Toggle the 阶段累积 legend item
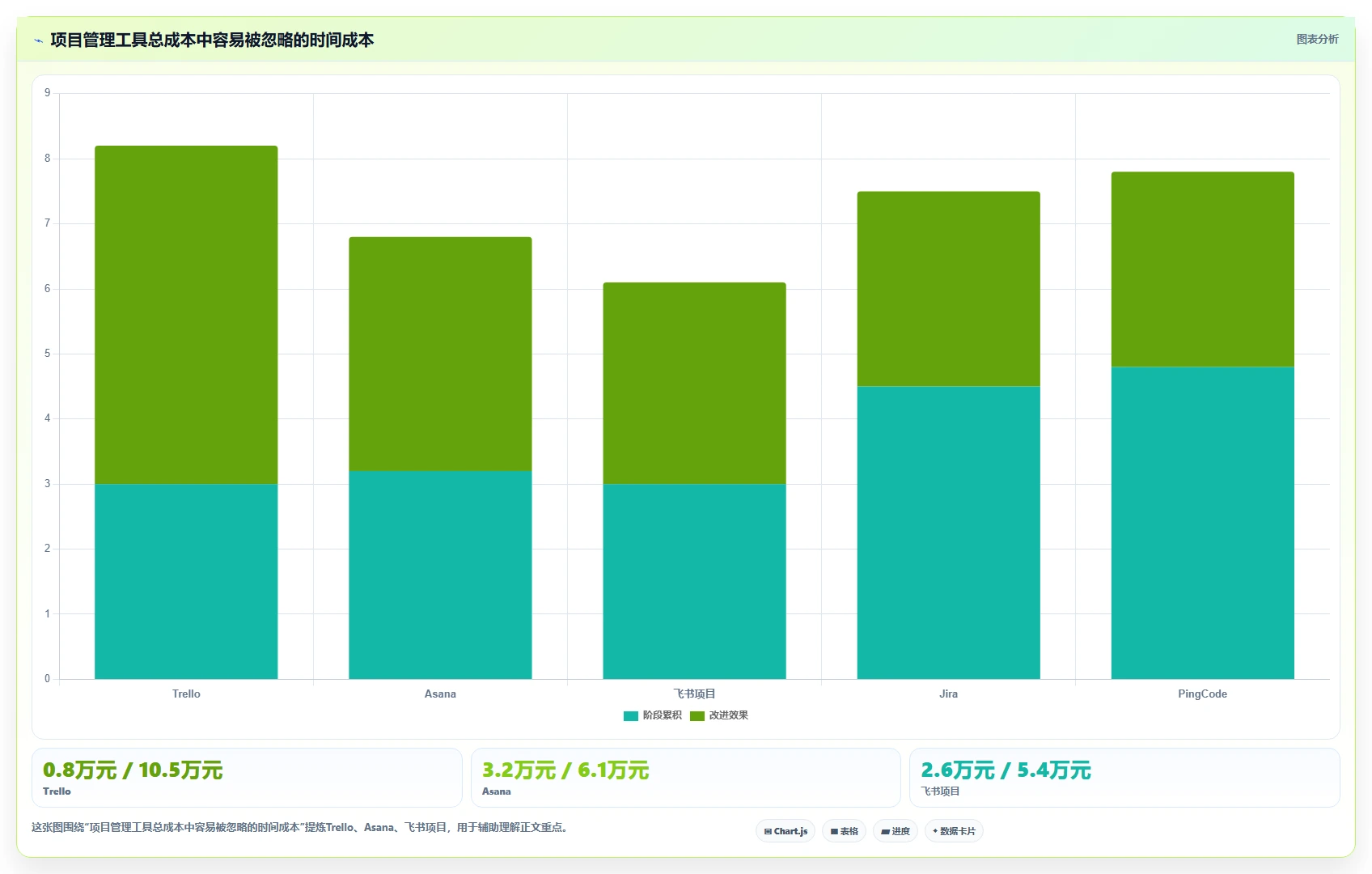The image size is (1372, 874). click(653, 715)
